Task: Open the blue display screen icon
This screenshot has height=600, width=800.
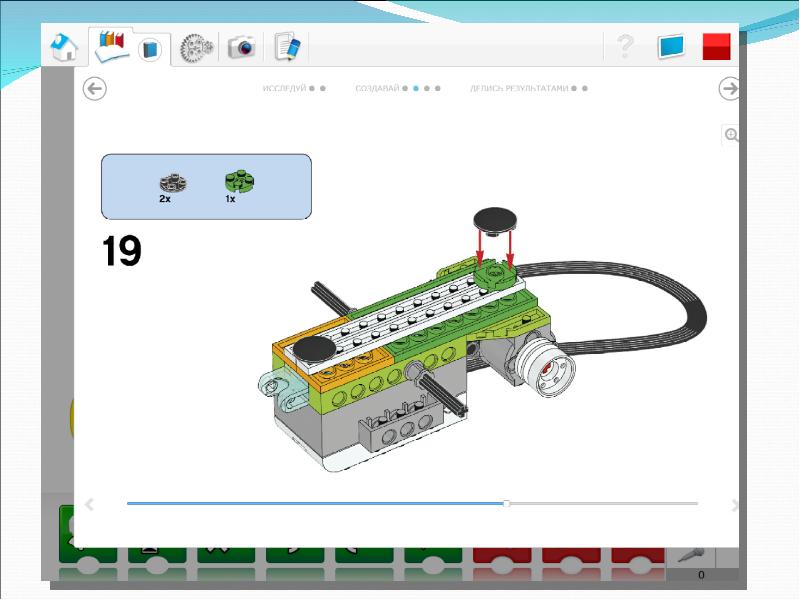Action: 671,46
